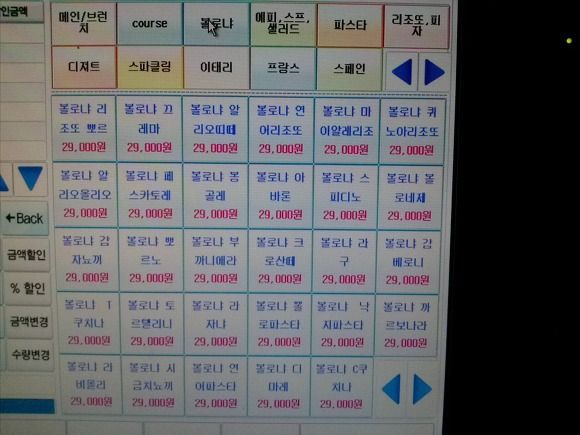Viewport: 580px width, 435px height.
Task: Go to previous category page with left arrow
Action: [x=402, y=72]
